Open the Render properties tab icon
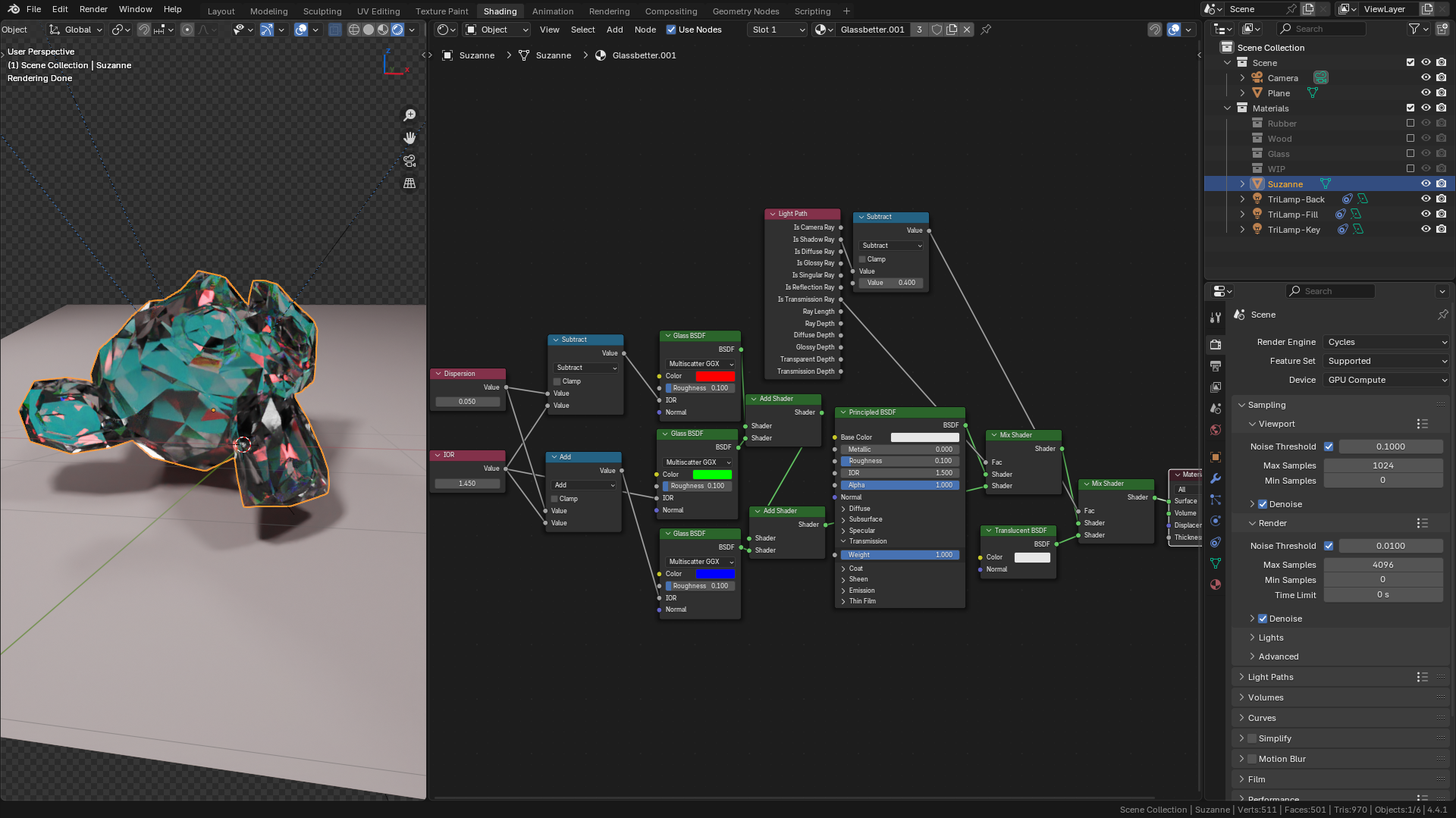 (x=1216, y=344)
